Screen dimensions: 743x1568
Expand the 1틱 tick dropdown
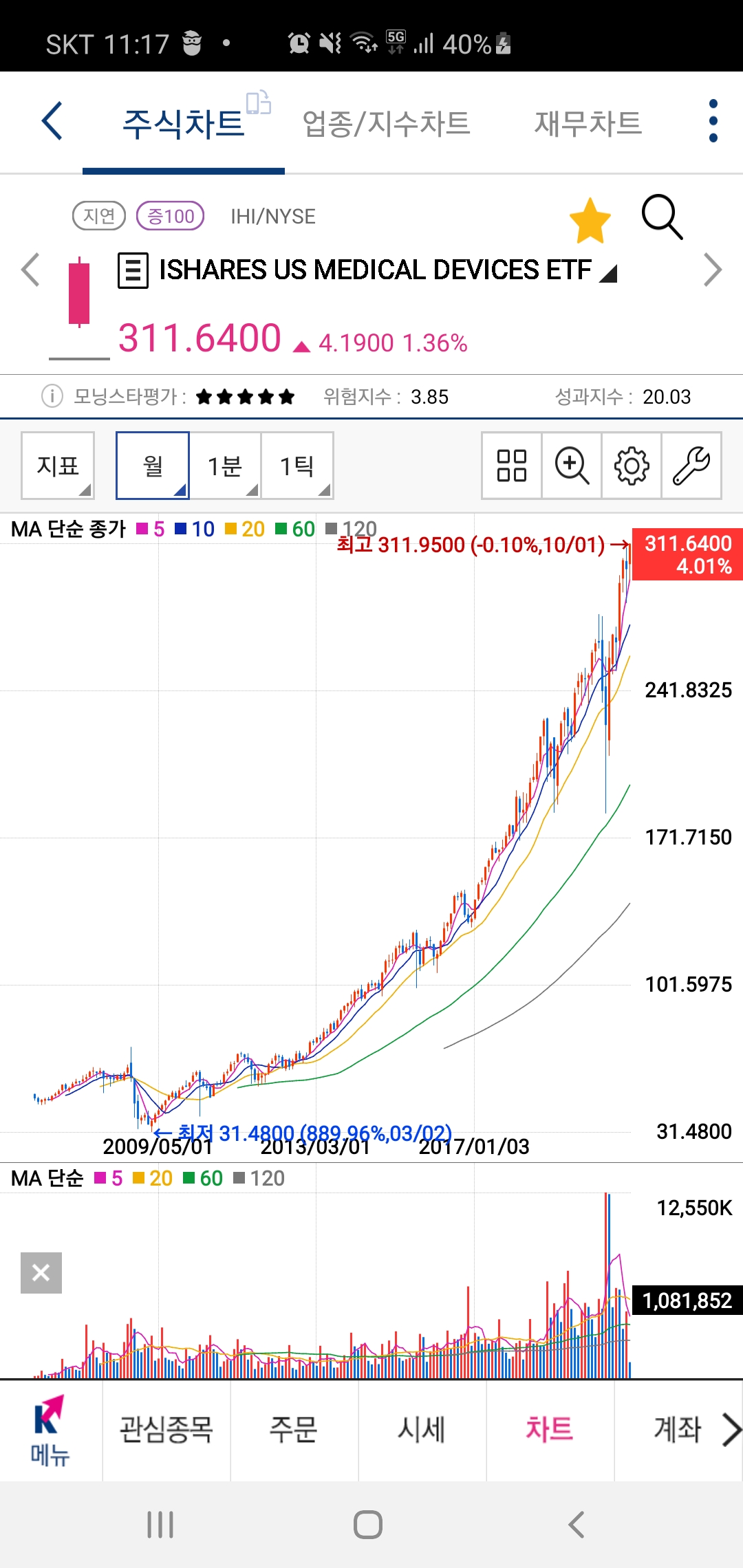pyautogui.click(x=297, y=466)
